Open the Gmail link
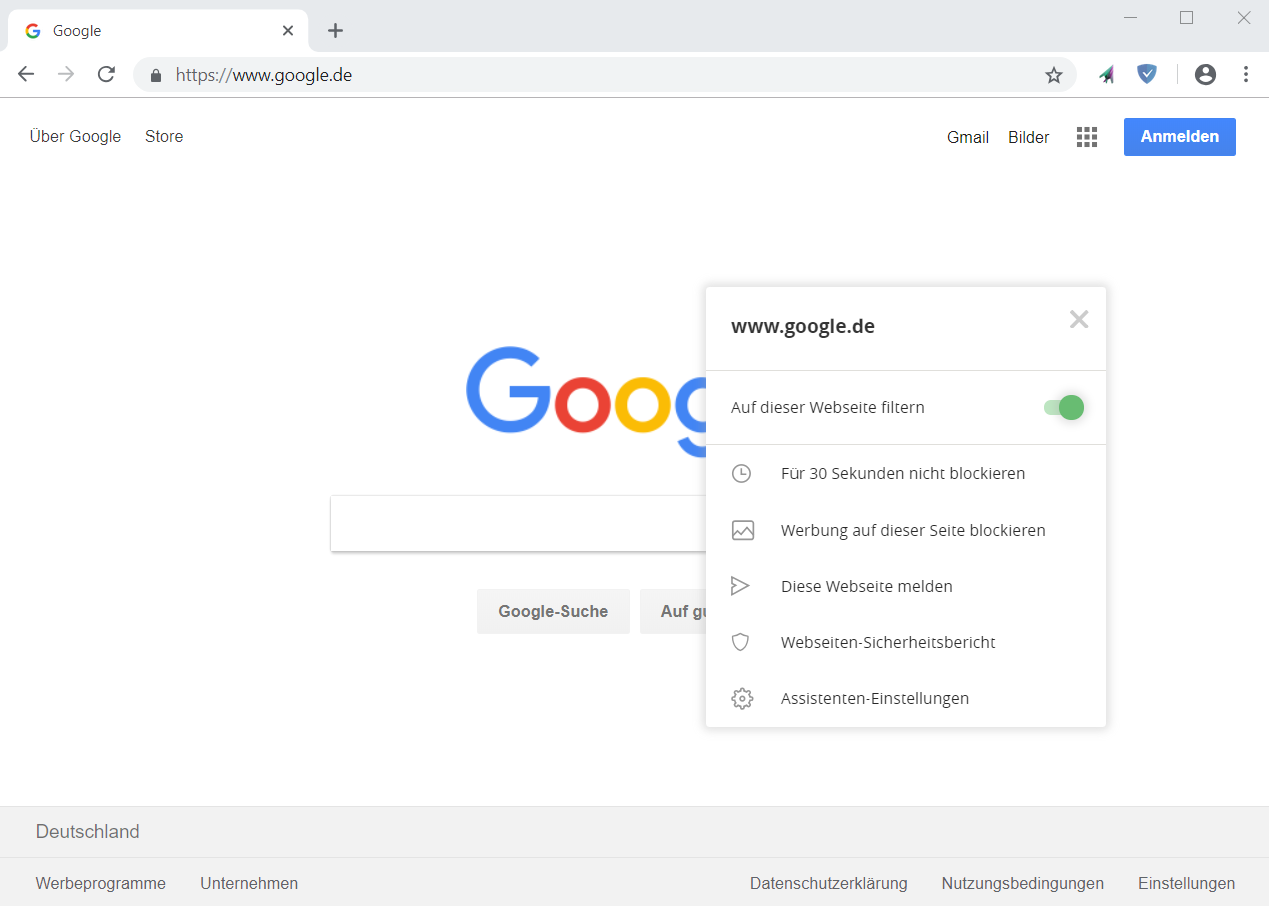The height and width of the screenshot is (906, 1269). [x=968, y=137]
